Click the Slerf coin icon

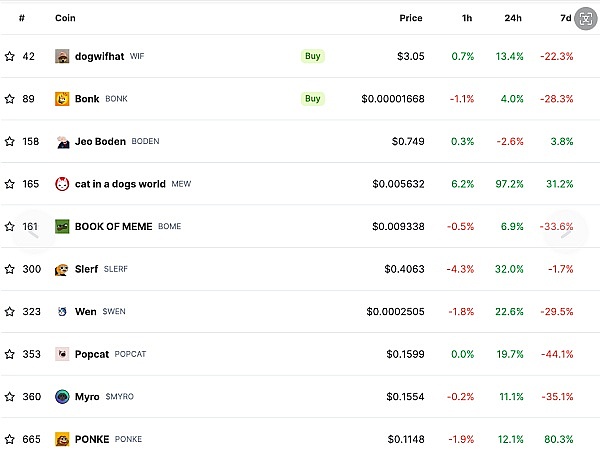(62, 269)
